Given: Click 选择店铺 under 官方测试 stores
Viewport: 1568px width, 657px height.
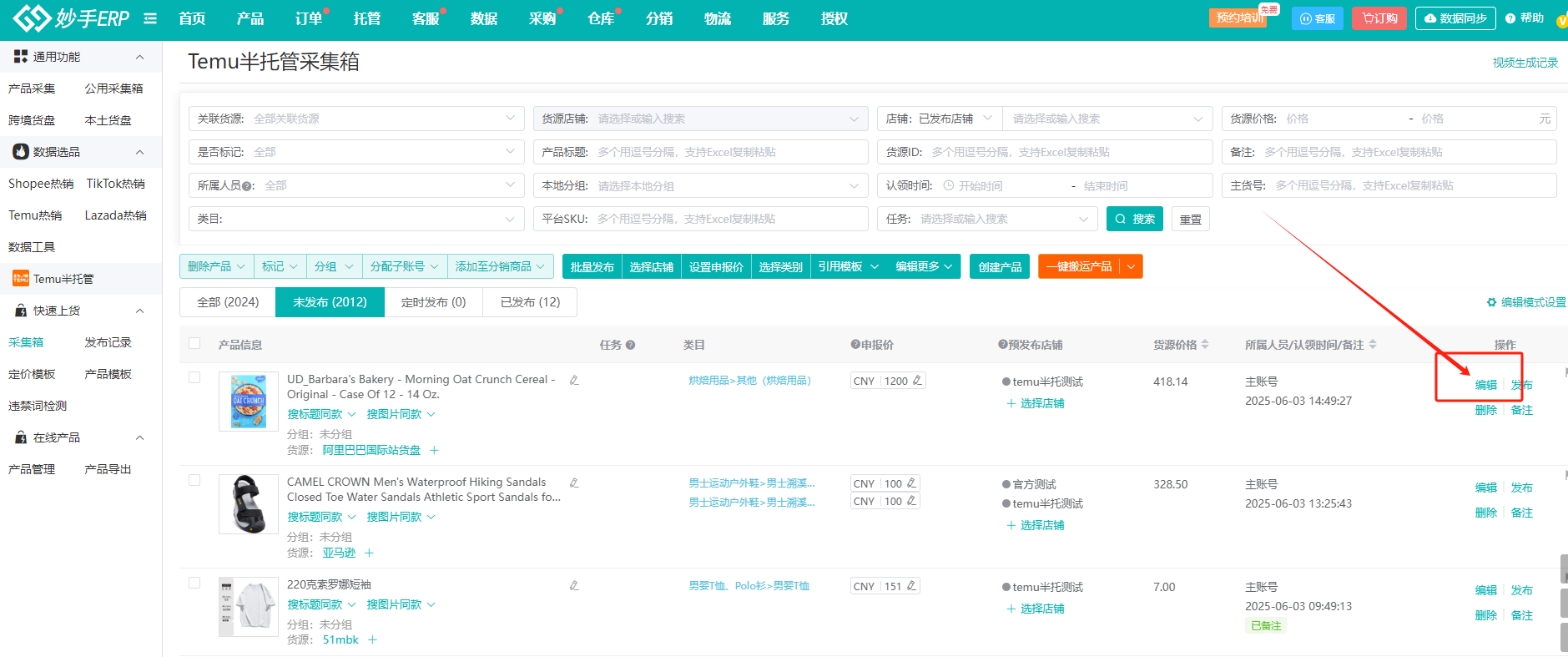Looking at the screenshot, I should tap(1035, 525).
